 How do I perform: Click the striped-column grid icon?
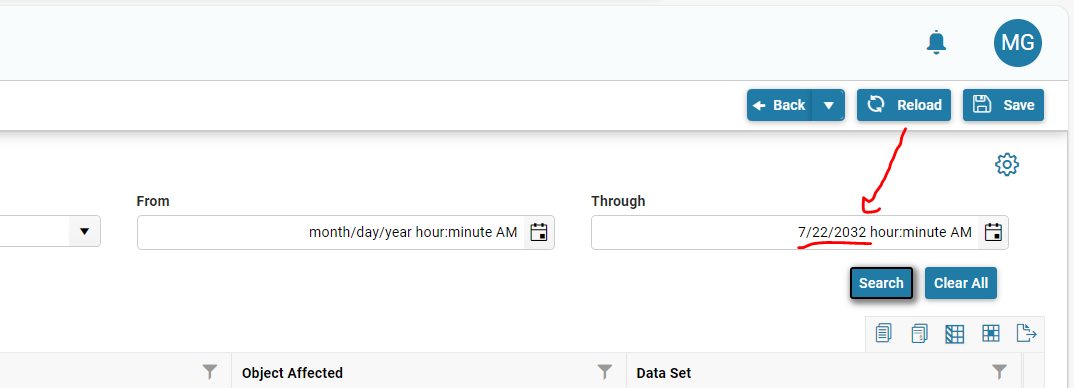point(955,334)
